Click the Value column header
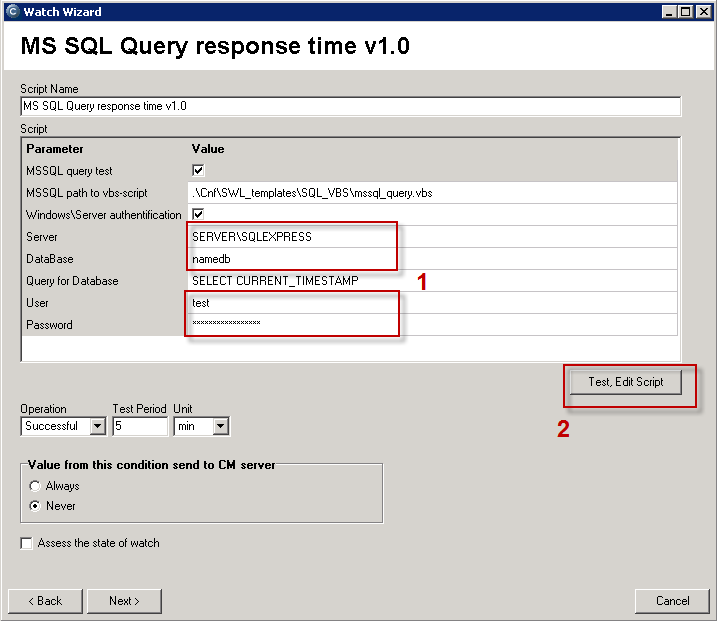Screen dimensions: 717x621 click(208, 149)
